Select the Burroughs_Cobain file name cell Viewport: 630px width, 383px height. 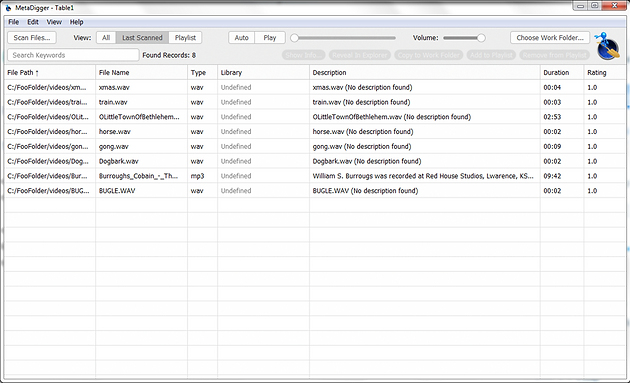(141, 176)
